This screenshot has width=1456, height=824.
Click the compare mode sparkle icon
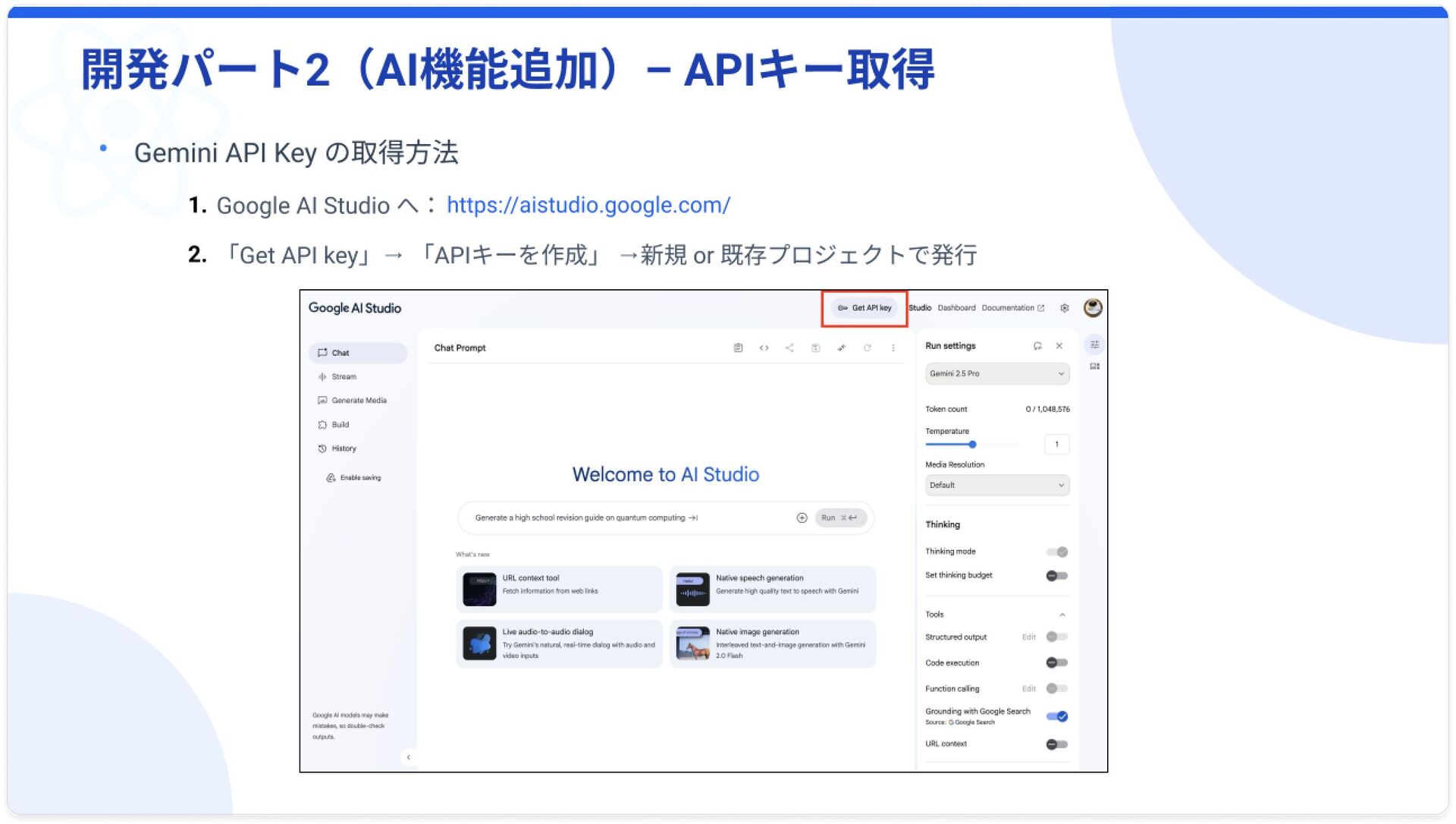pyautogui.click(x=842, y=348)
